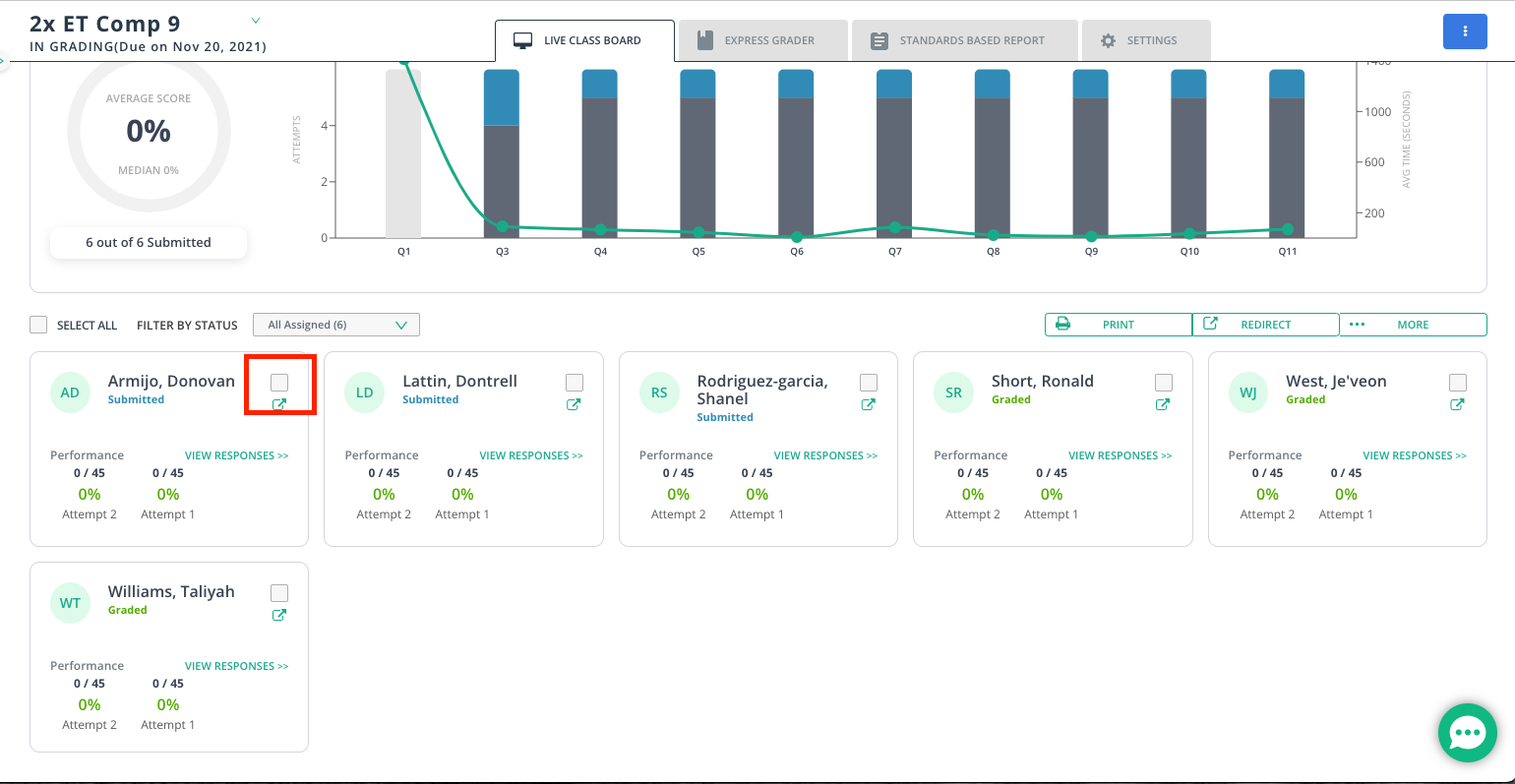Click the Graded status under West, Je'veon
This screenshot has width=1515, height=784.
[1305, 399]
